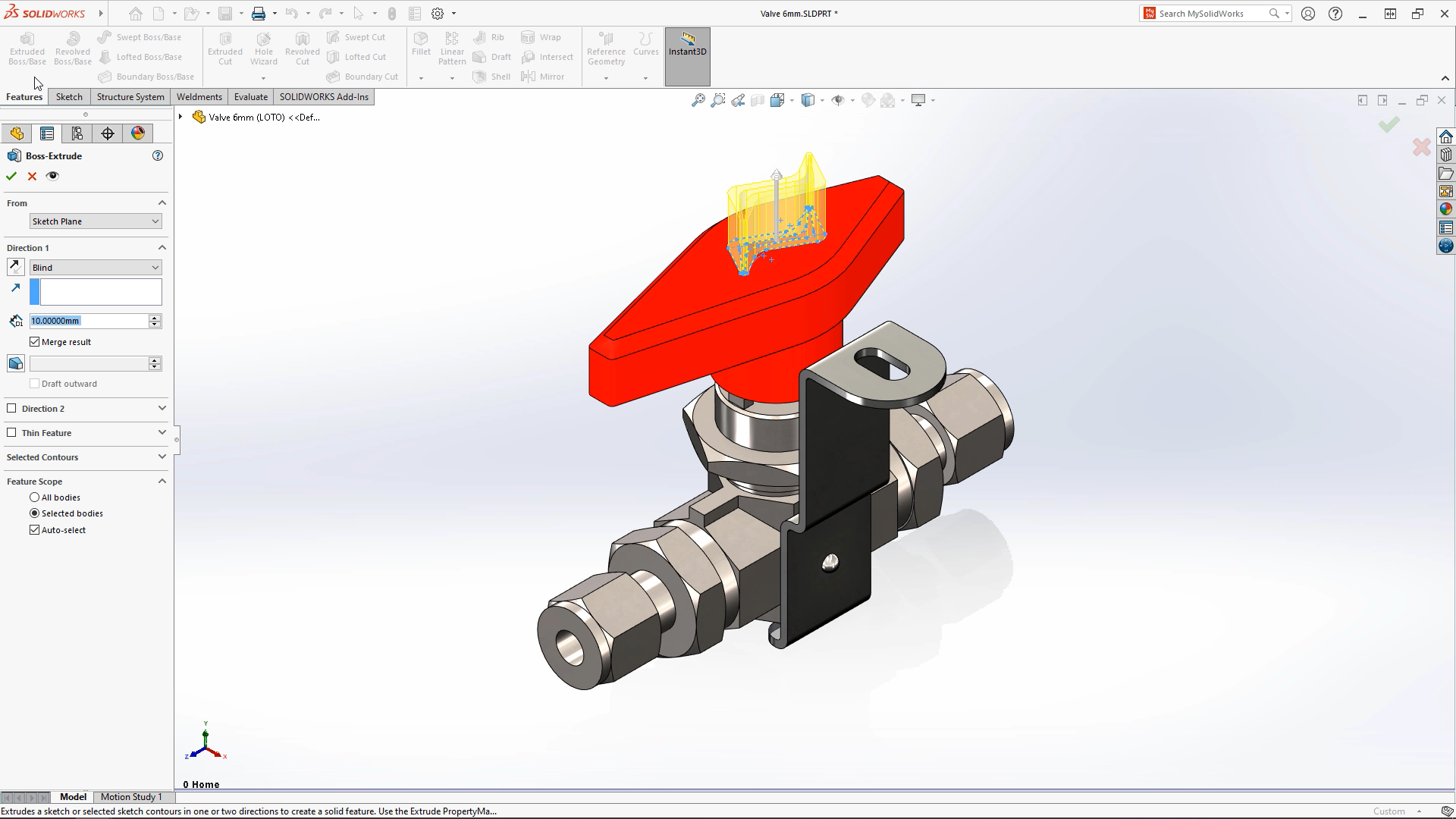Select the All bodies radio button
The width and height of the screenshot is (1456, 819).
coord(35,497)
